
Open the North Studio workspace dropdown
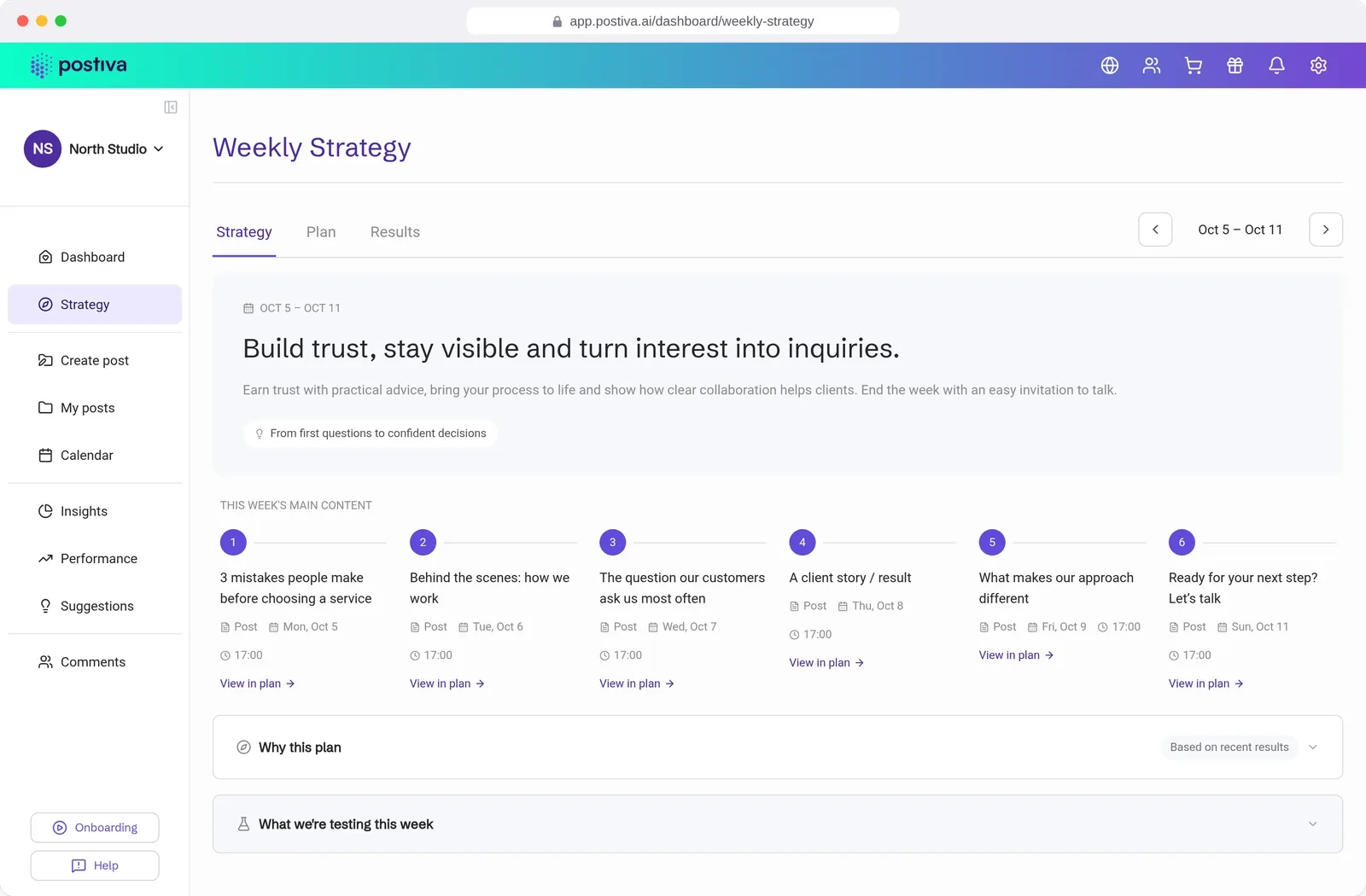click(95, 148)
